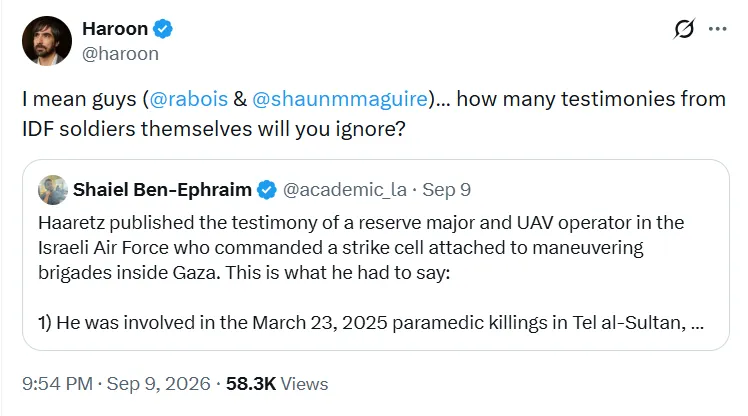748x416 pixels.
Task: Open Shaiel Ben-Ephraim's small avatar
Action: tap(52, 190)
